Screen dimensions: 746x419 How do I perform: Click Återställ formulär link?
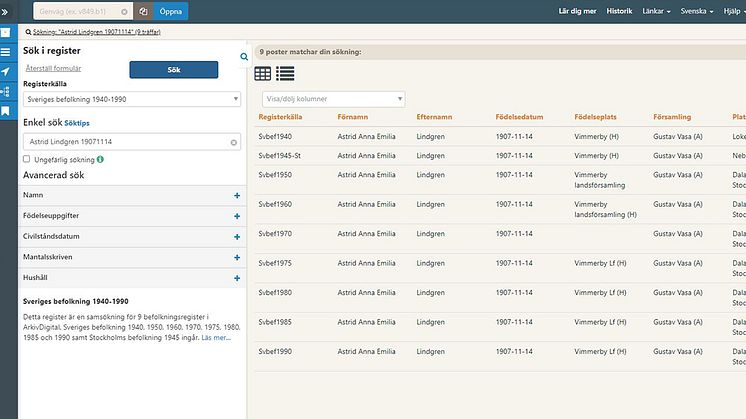53,68
